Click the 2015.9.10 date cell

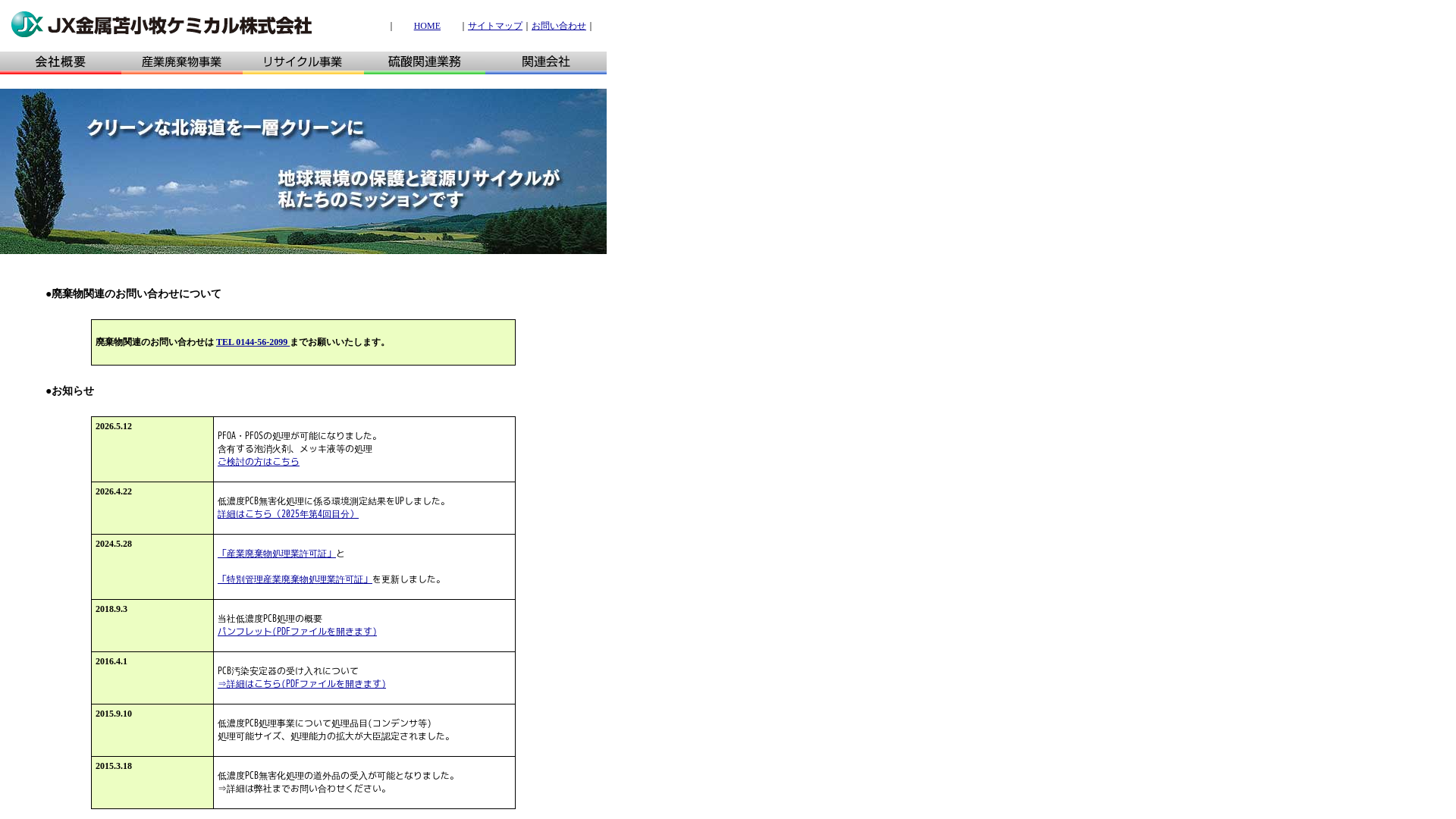pos(152,730)
